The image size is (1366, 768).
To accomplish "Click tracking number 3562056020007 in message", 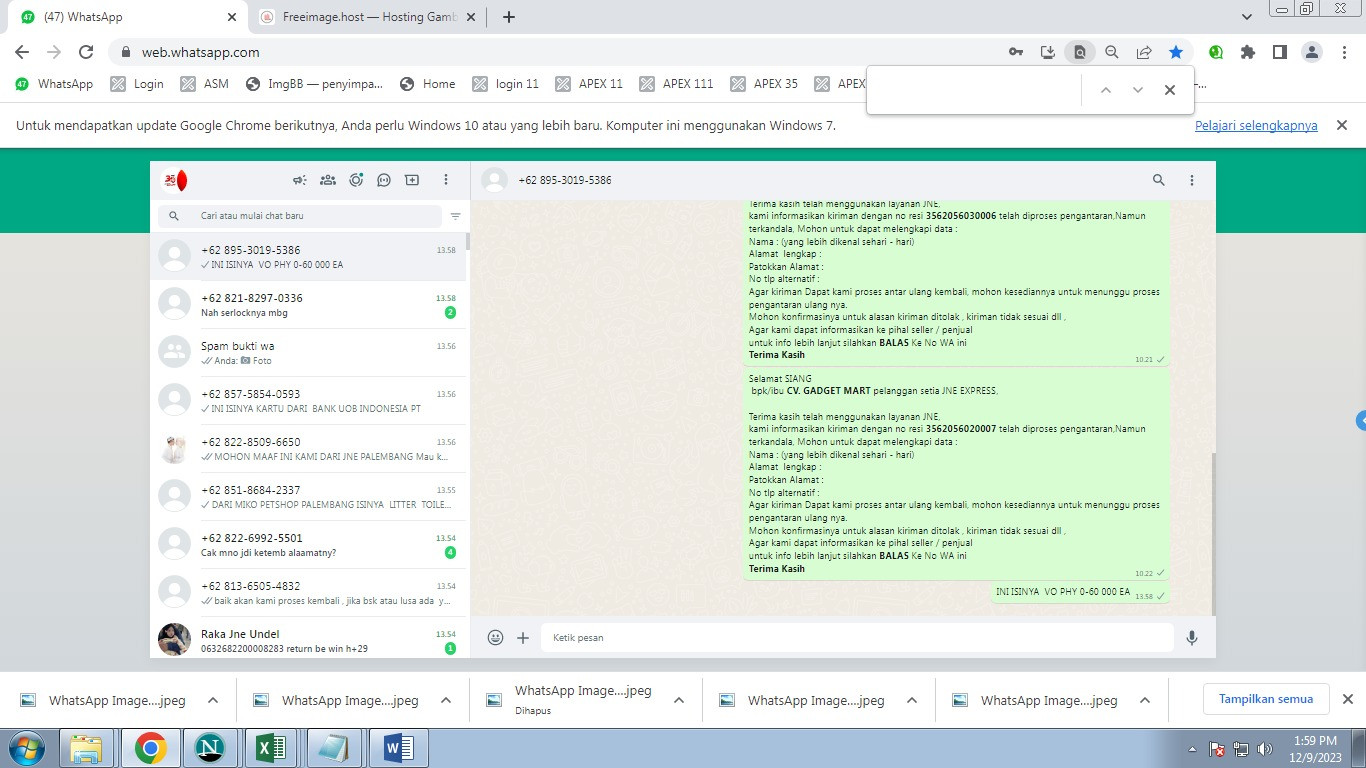I will (961, 429).
